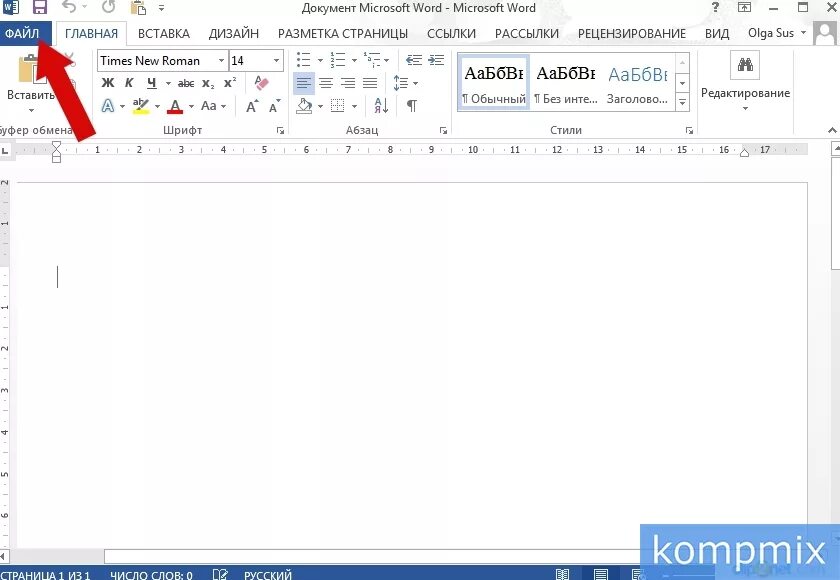
Task: Sort the text alphabetically
Action: 381,106
